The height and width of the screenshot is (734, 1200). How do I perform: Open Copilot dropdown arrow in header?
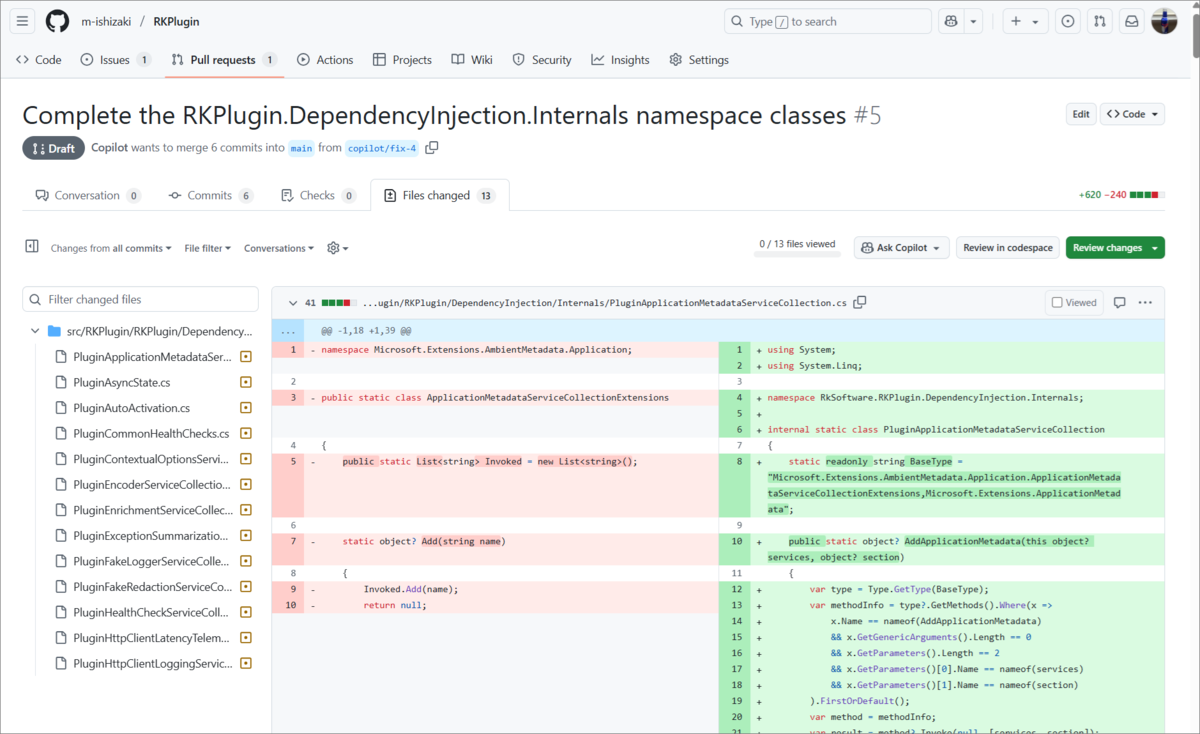tap(973, 21)
